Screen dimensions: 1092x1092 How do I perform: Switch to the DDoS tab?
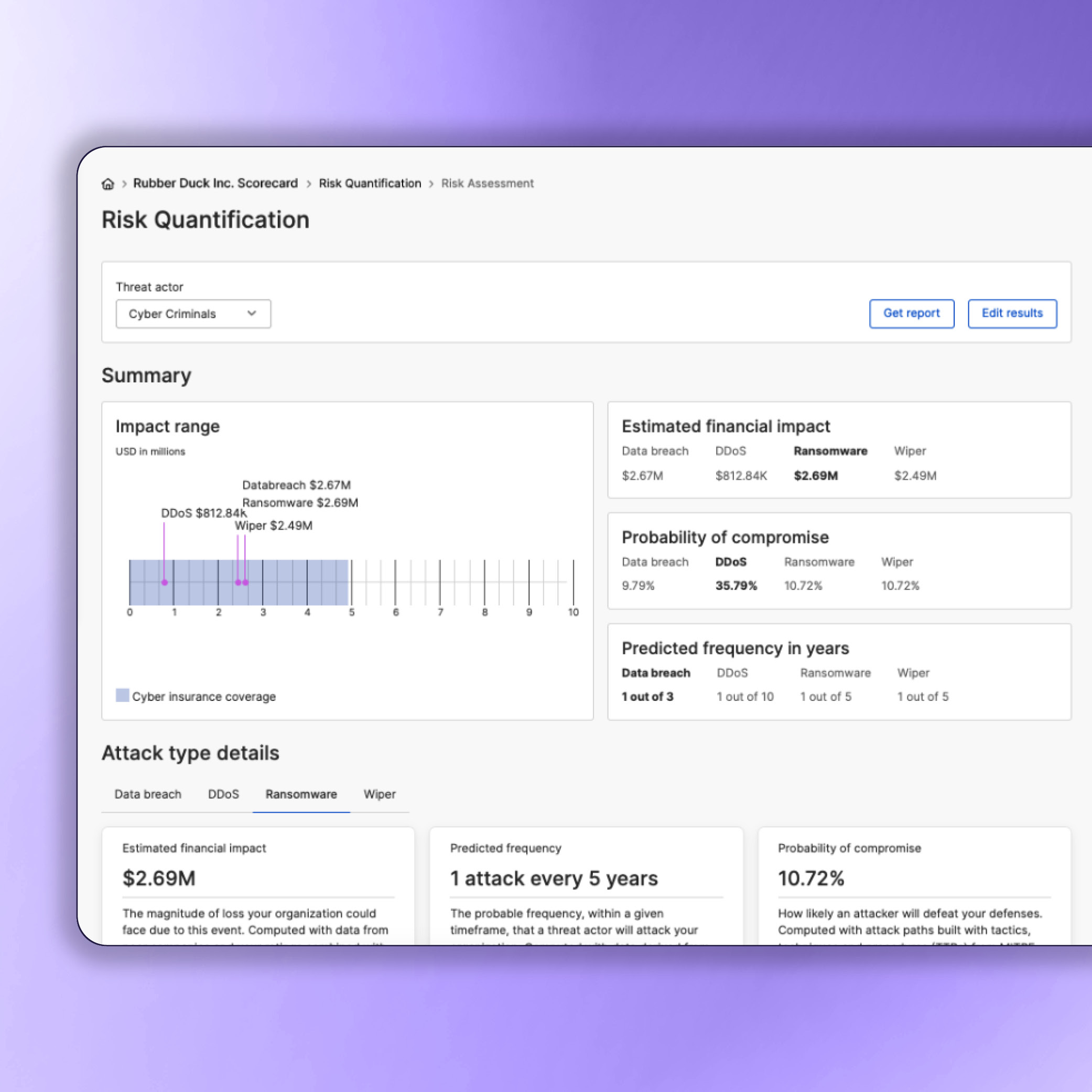[223, 794]
